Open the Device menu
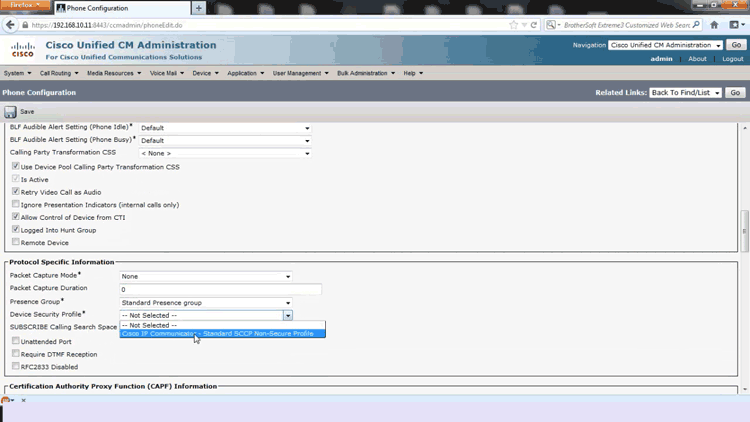 click(x=205, y=73)
